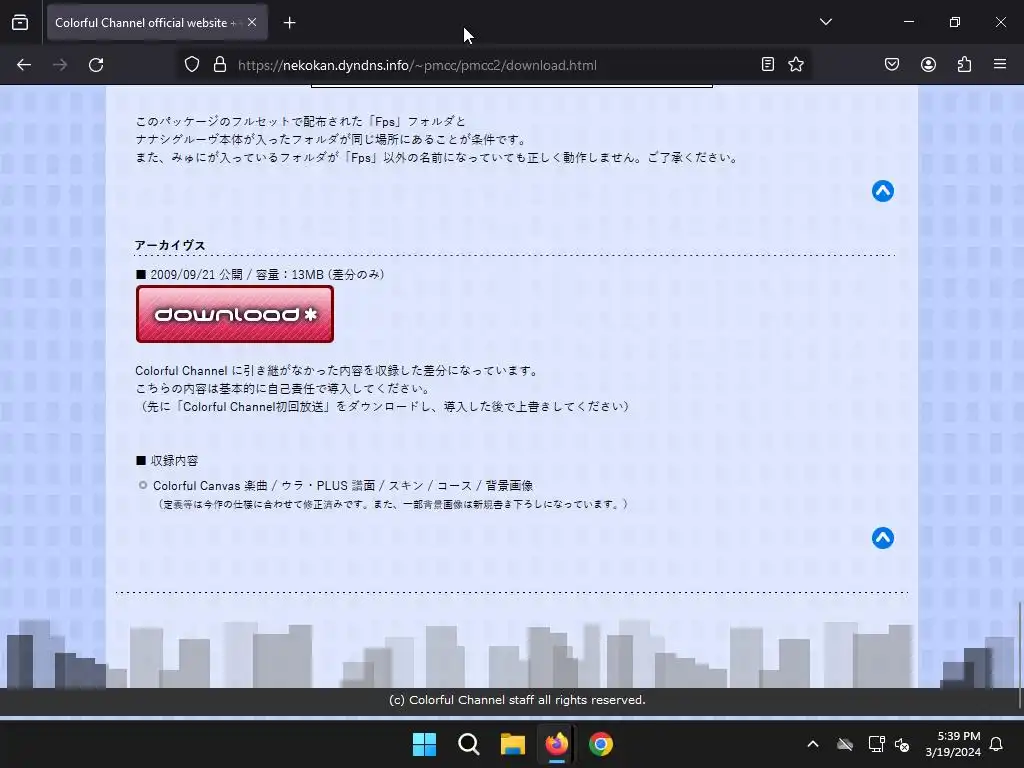Show hidden system tray icons
Screen dimensions: 1024x768
tap(813, 744)
